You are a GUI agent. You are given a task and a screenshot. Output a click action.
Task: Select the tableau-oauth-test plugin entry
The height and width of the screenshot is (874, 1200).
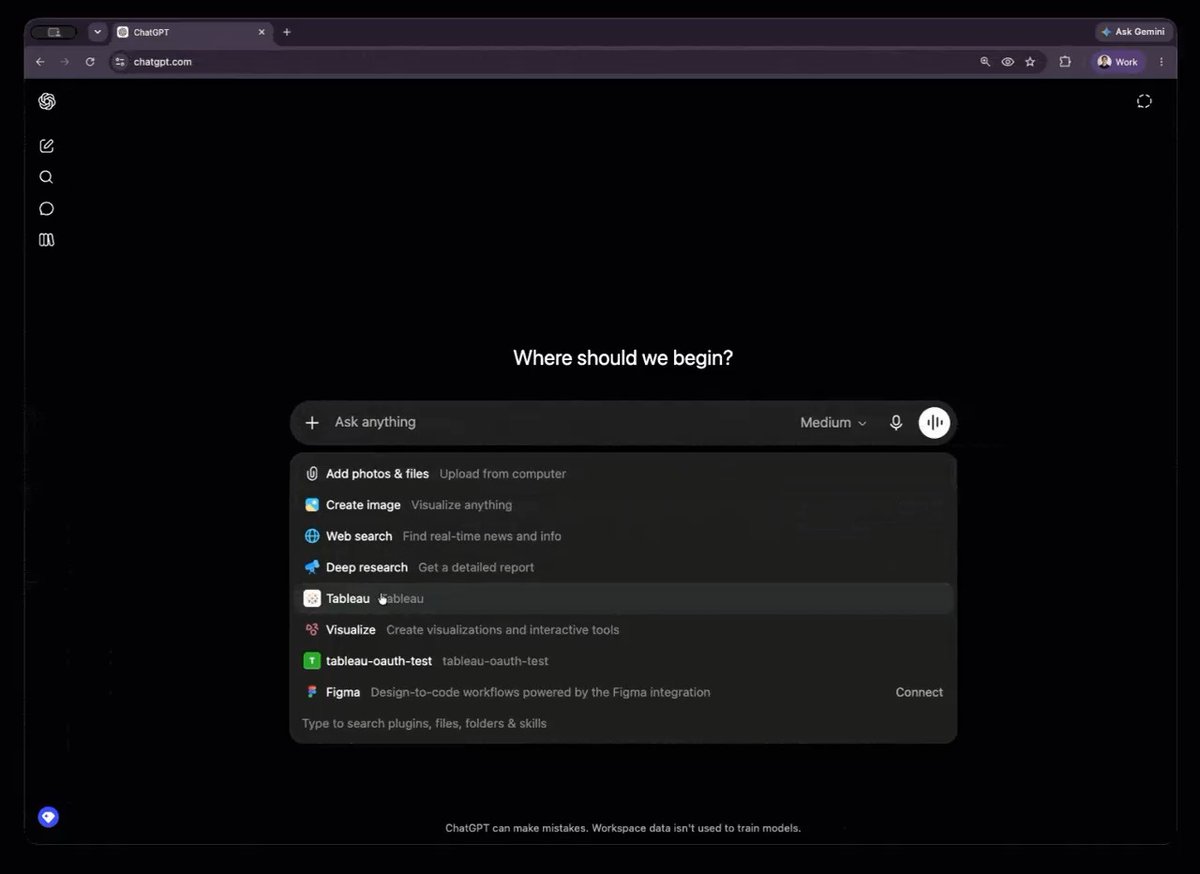(623, 661)
